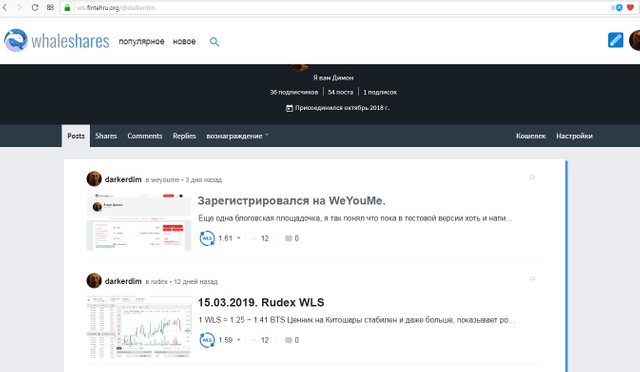Screen dimensions: 640x372
Task: Open the Кошелек wallet tab
Action: (x=531, y=136)
